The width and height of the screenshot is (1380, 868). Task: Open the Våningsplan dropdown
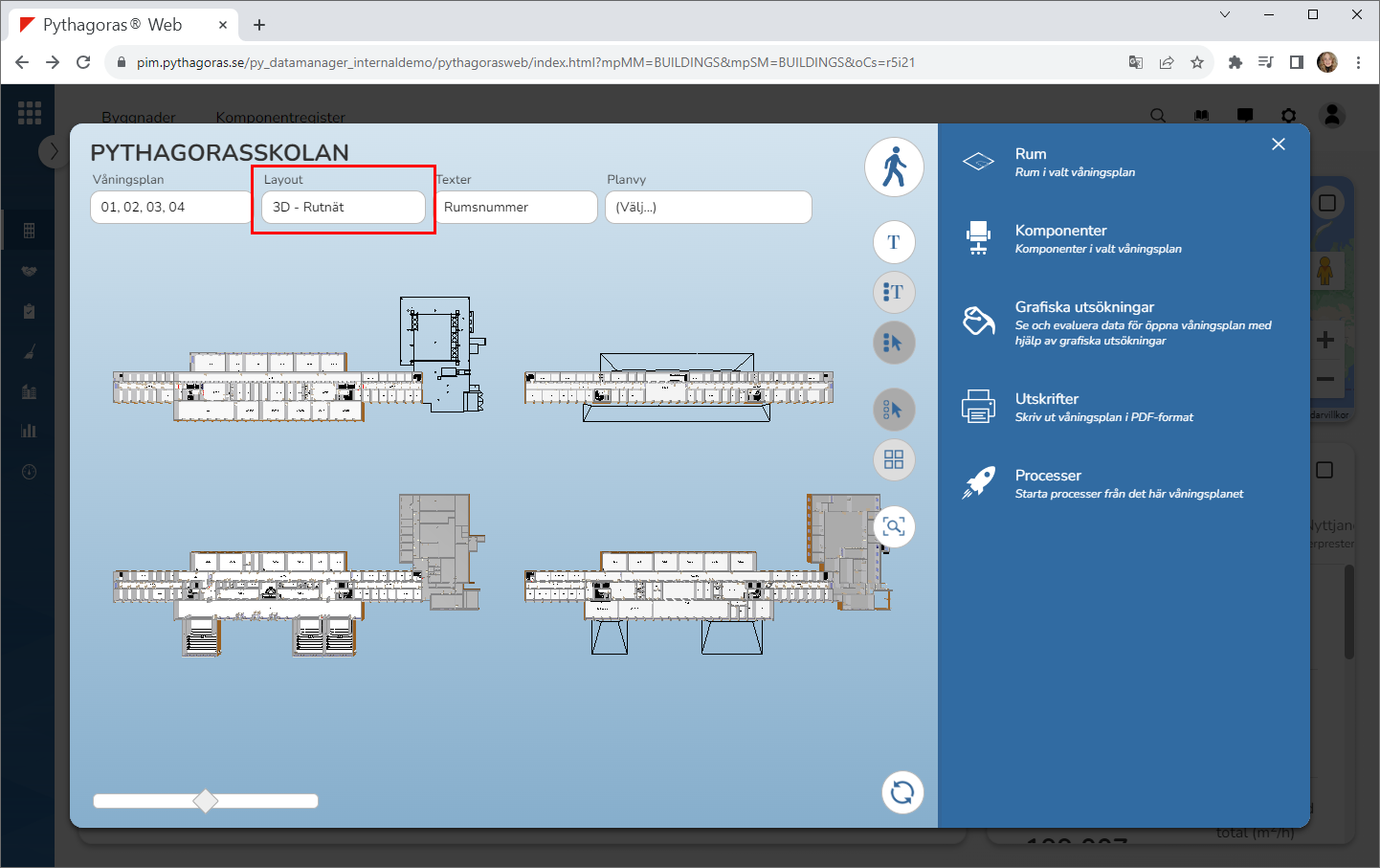pos(170,208)
